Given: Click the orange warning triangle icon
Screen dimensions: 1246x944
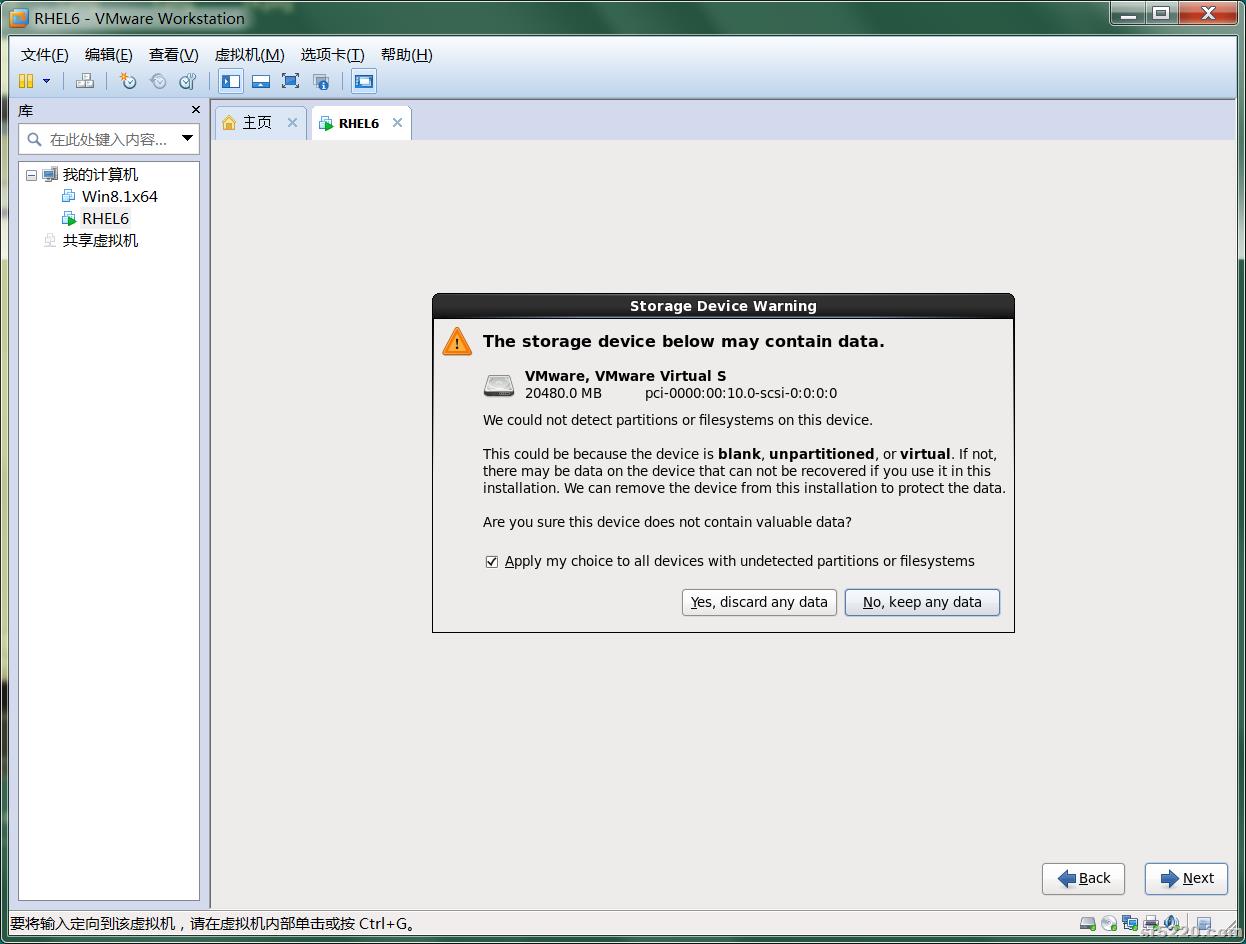Looking at the screenshot, I should tap(457, 342).
